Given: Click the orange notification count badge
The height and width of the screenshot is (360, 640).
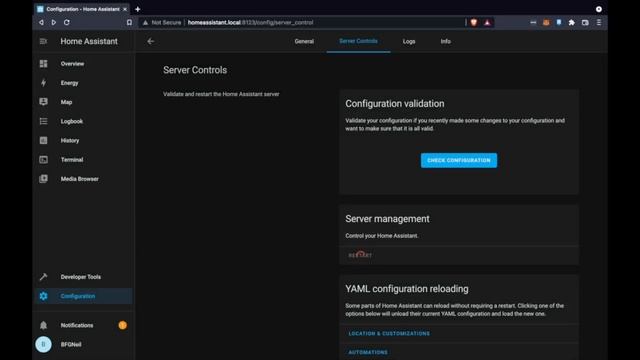Looking at the screenshot, I should [122, 325].
